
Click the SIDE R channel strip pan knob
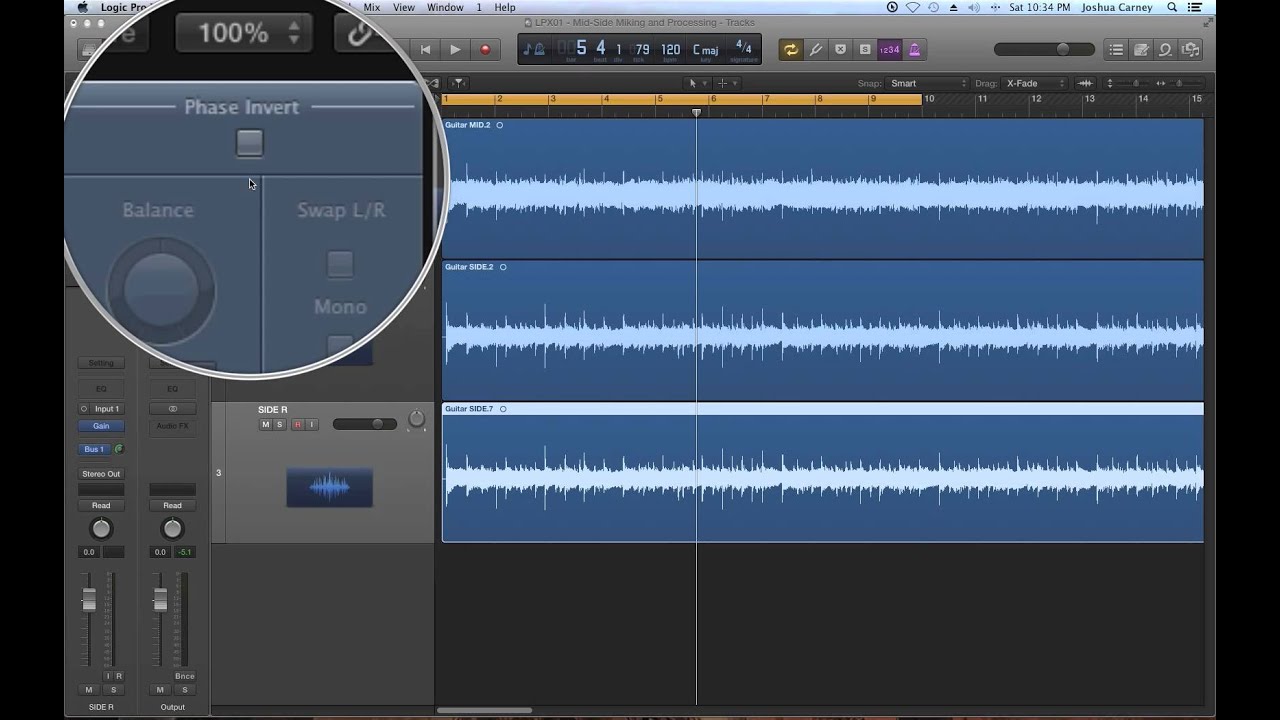101,529
